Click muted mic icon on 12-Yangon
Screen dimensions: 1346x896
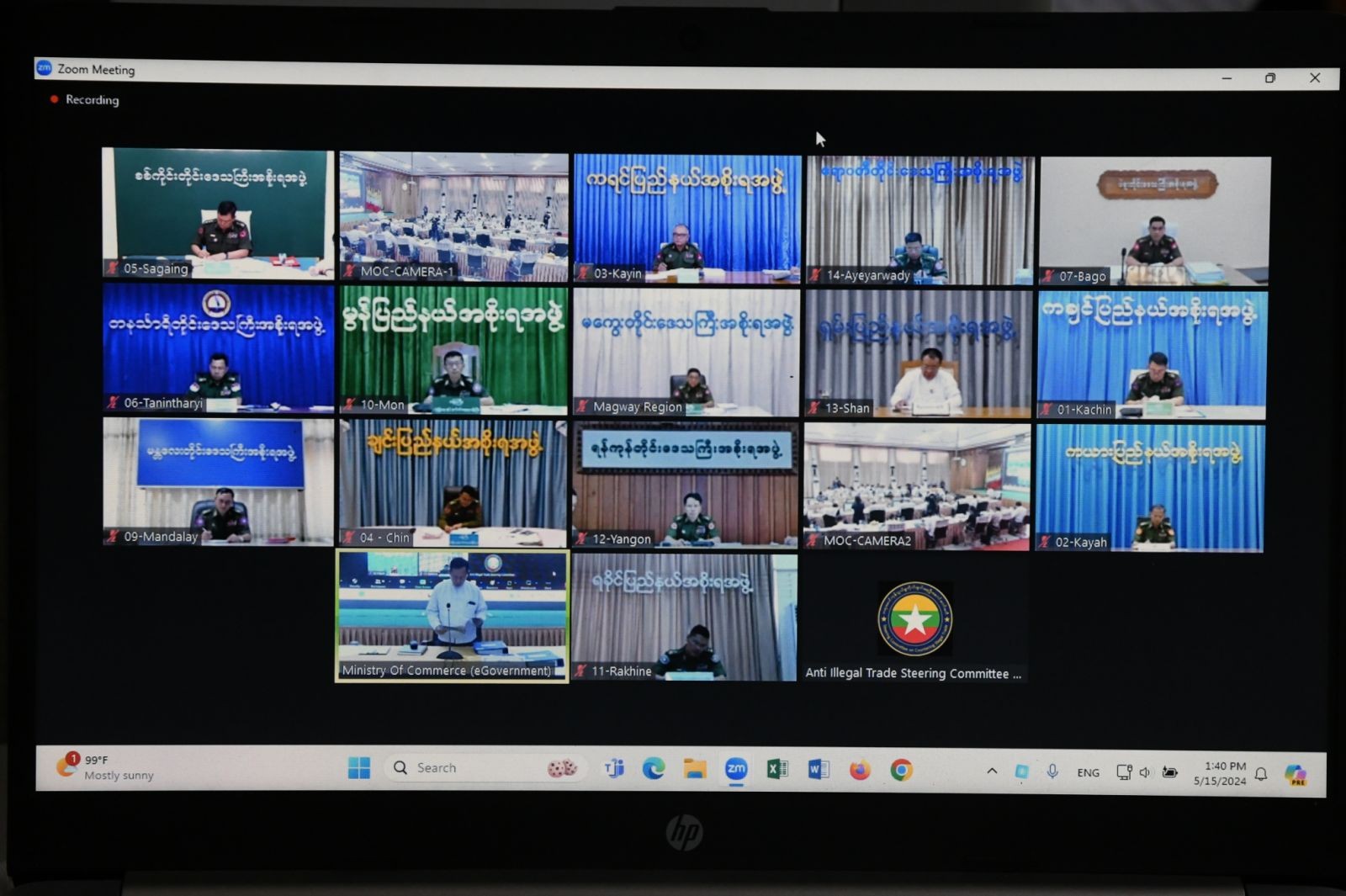pyautogui.click(x=582, y=538)
